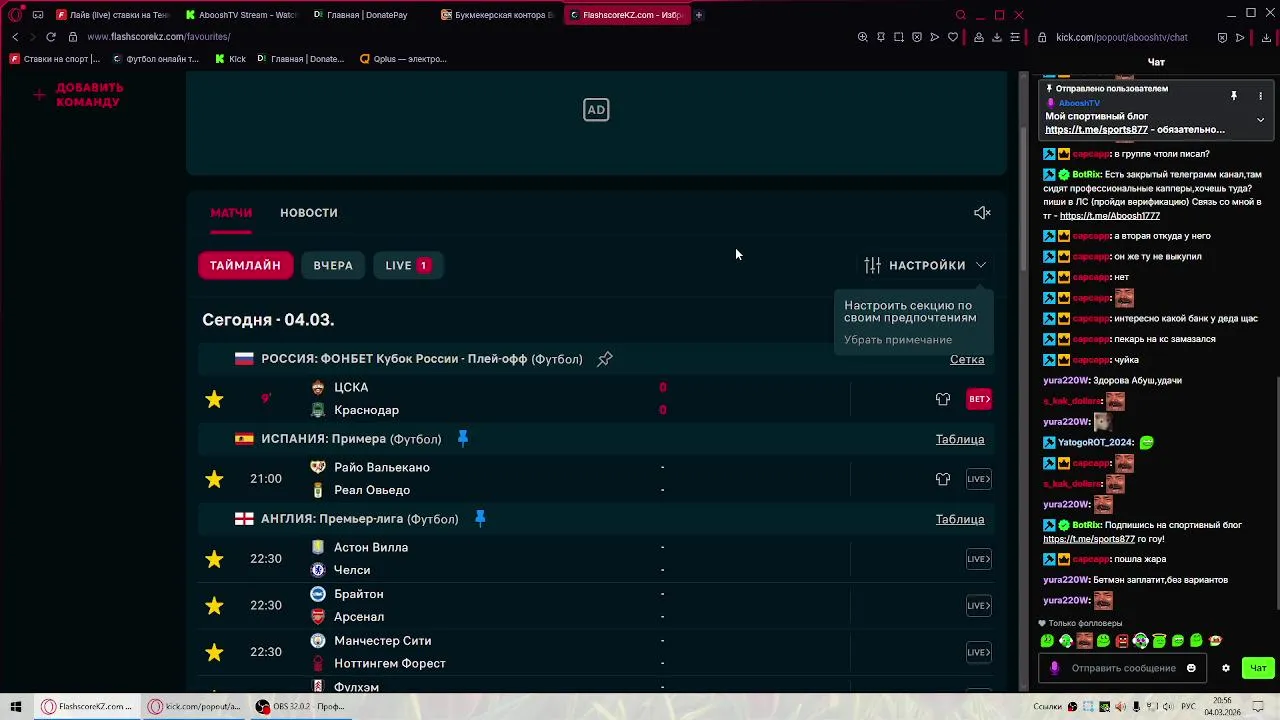Open the Матчи tab
Viewport: 1280px width, 720px height.
coord(231,213)
